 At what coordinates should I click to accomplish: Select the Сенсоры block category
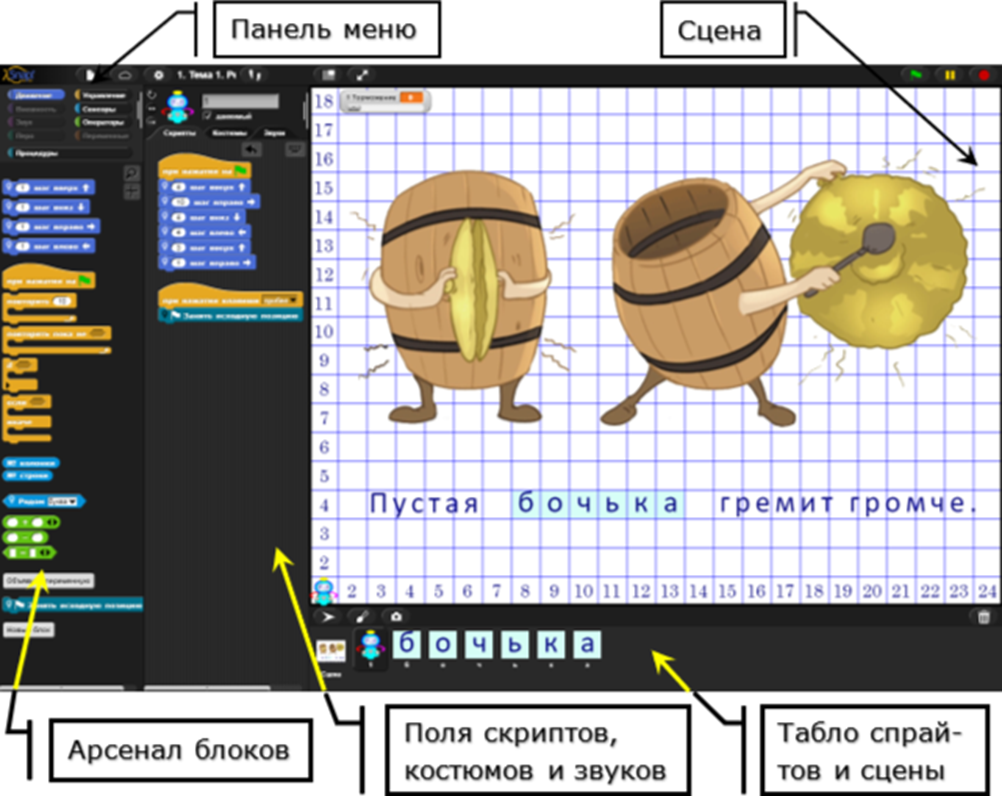click(x=102, y=109)
